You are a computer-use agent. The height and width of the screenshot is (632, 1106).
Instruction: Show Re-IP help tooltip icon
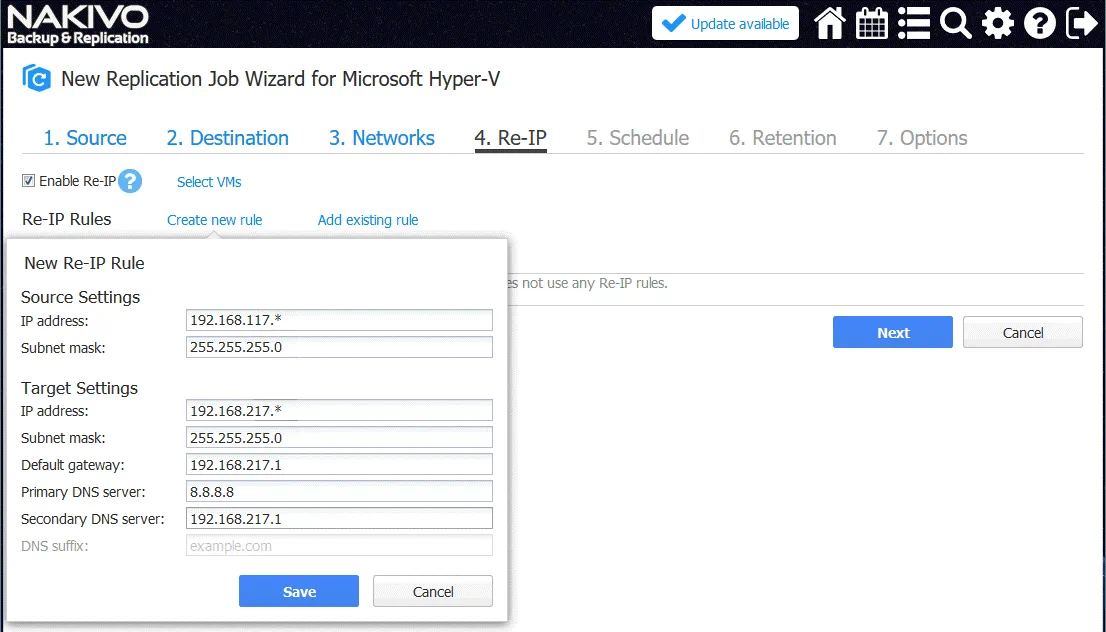click(130, 181)
